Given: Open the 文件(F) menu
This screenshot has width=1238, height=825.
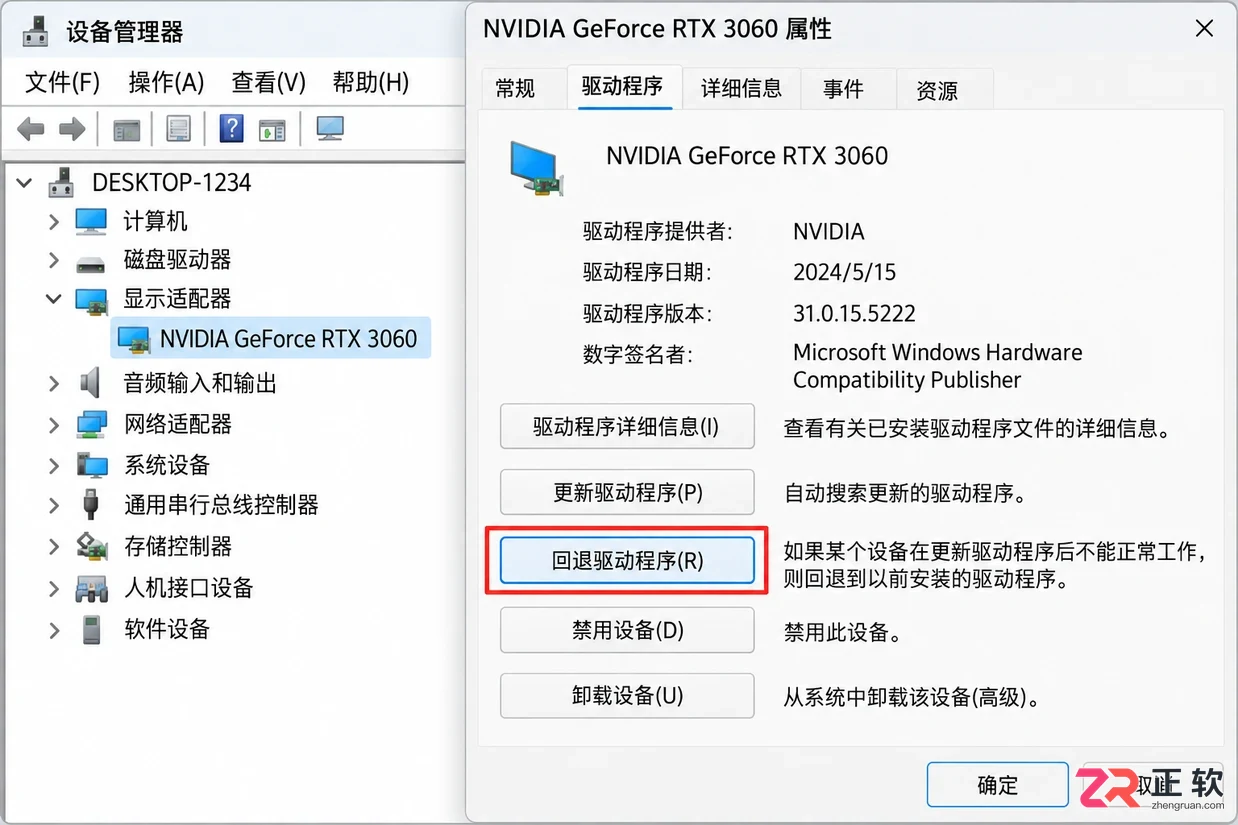Looking at the screenshot, I should [62, 82].
